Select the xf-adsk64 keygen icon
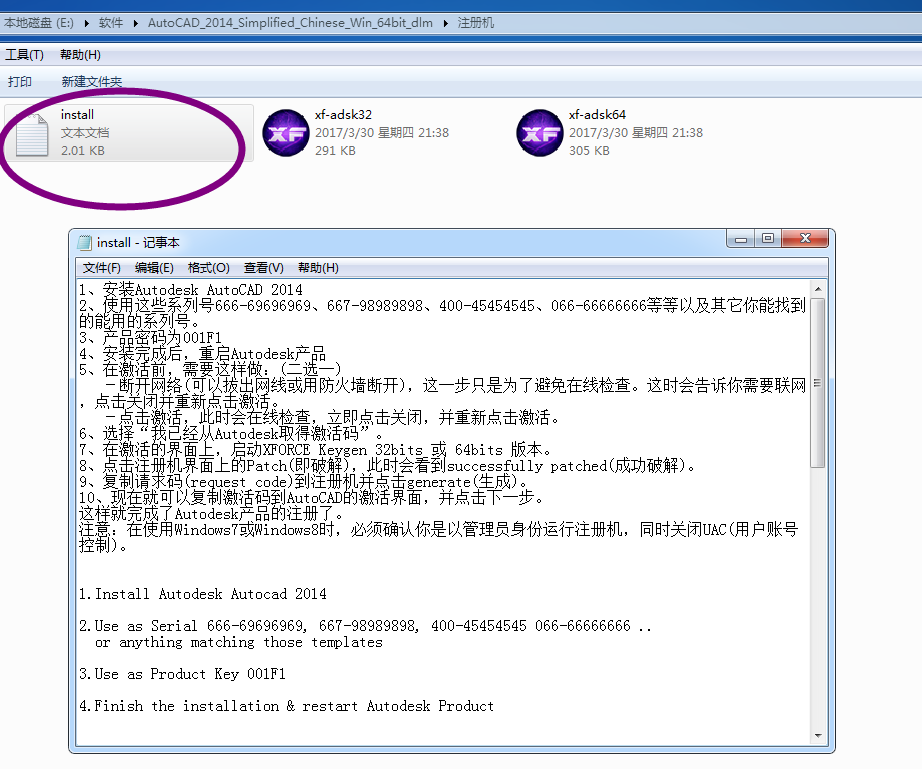922x769 pixels. (x=540, y=133)
